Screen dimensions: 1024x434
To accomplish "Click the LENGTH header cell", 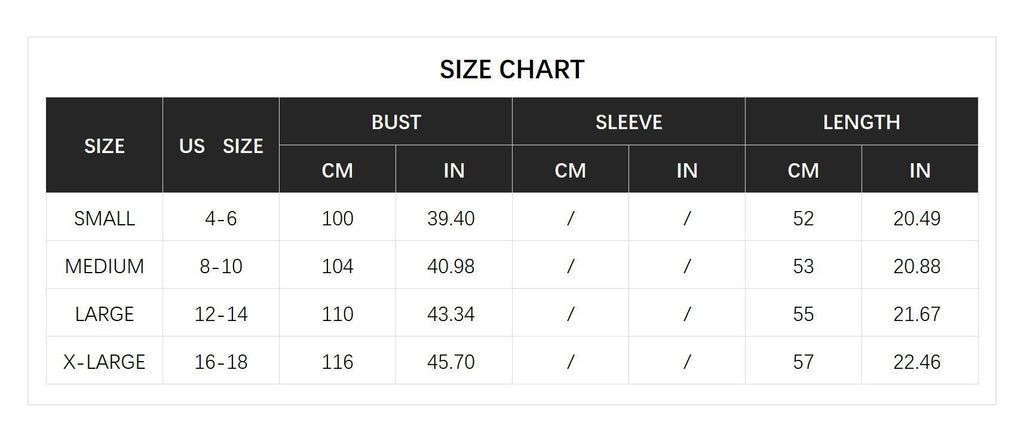I will coord(861,122).
